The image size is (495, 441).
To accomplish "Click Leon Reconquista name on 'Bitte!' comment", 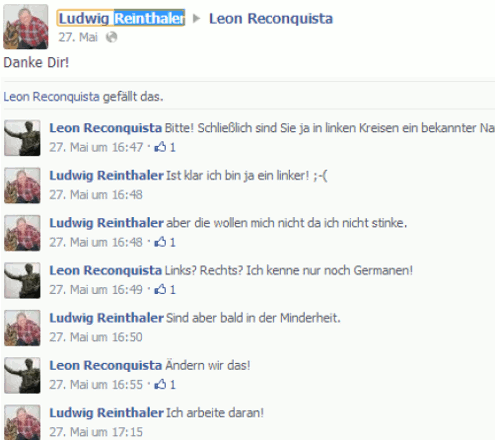I will pos(106,128).
